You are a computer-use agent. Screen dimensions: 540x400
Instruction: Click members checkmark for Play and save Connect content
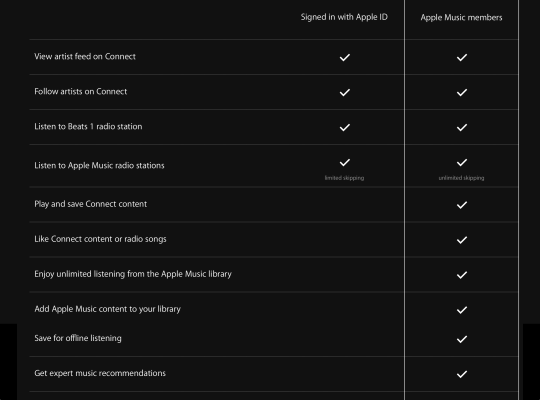pos(462,205)
